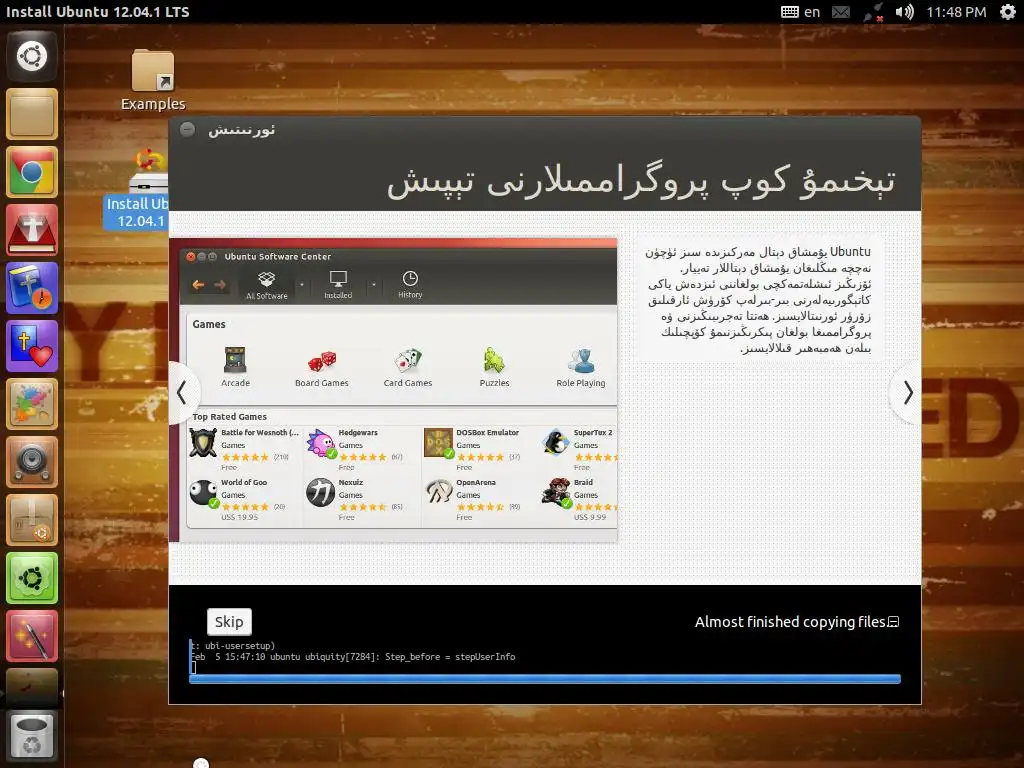The width and height of the screenshot is (1024, 768).
Task: Open the keyboard layout en indicator
Action: point(800,12)
